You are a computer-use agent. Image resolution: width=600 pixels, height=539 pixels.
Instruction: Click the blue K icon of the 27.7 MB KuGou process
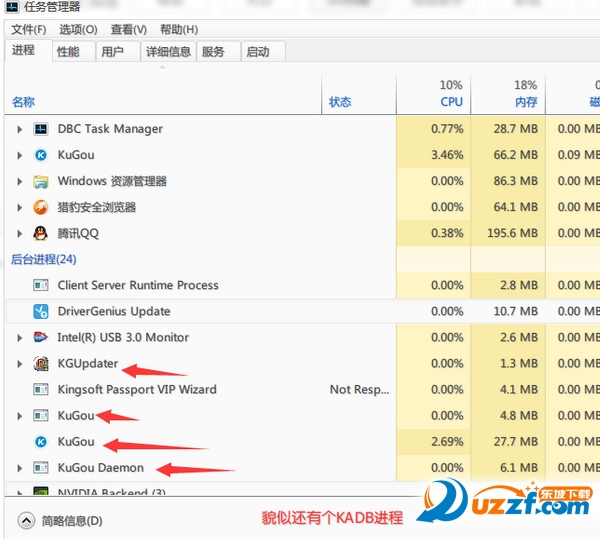coord(41,442)
